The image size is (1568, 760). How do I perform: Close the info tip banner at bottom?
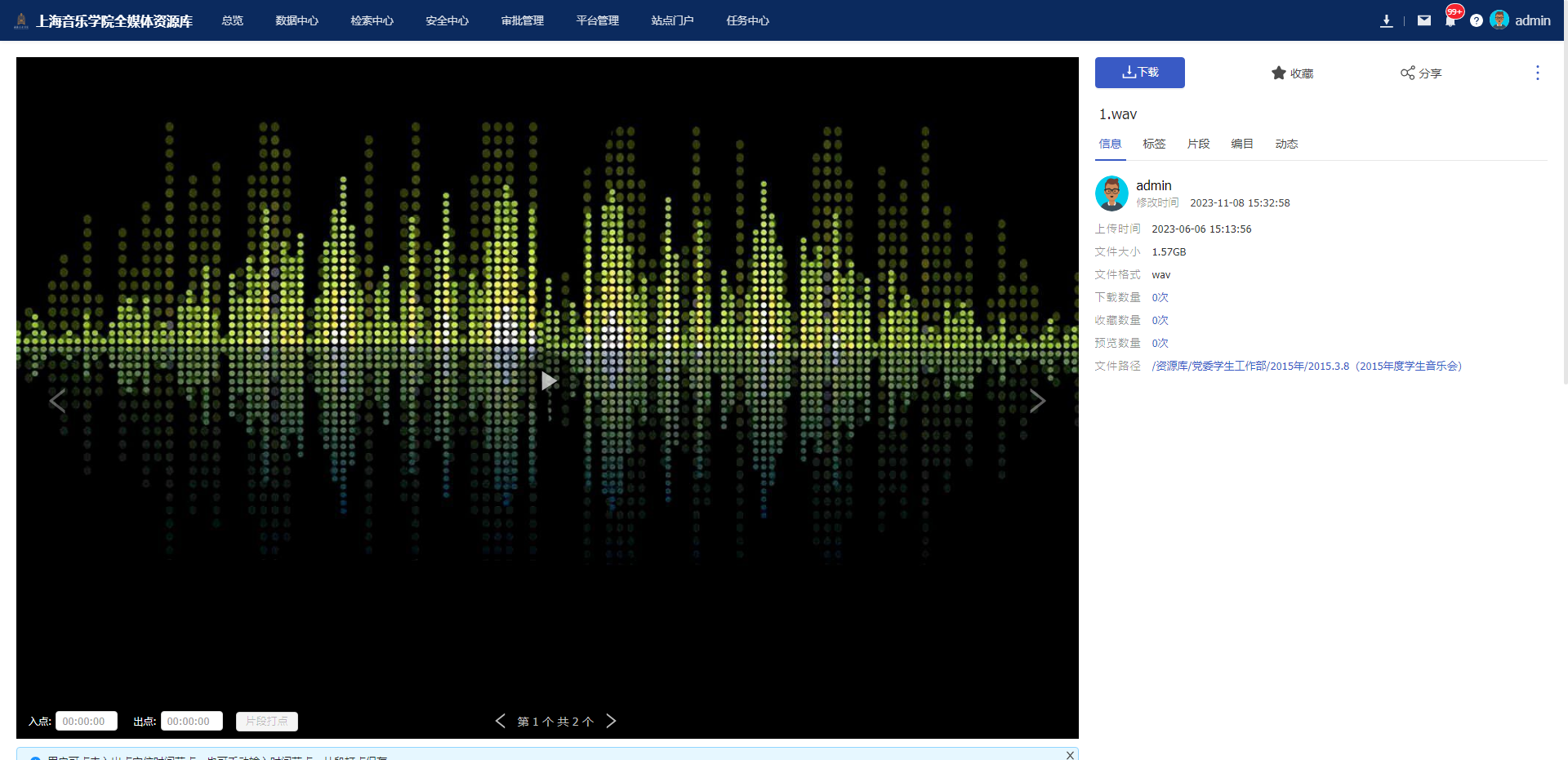(x=1070, y=755)
